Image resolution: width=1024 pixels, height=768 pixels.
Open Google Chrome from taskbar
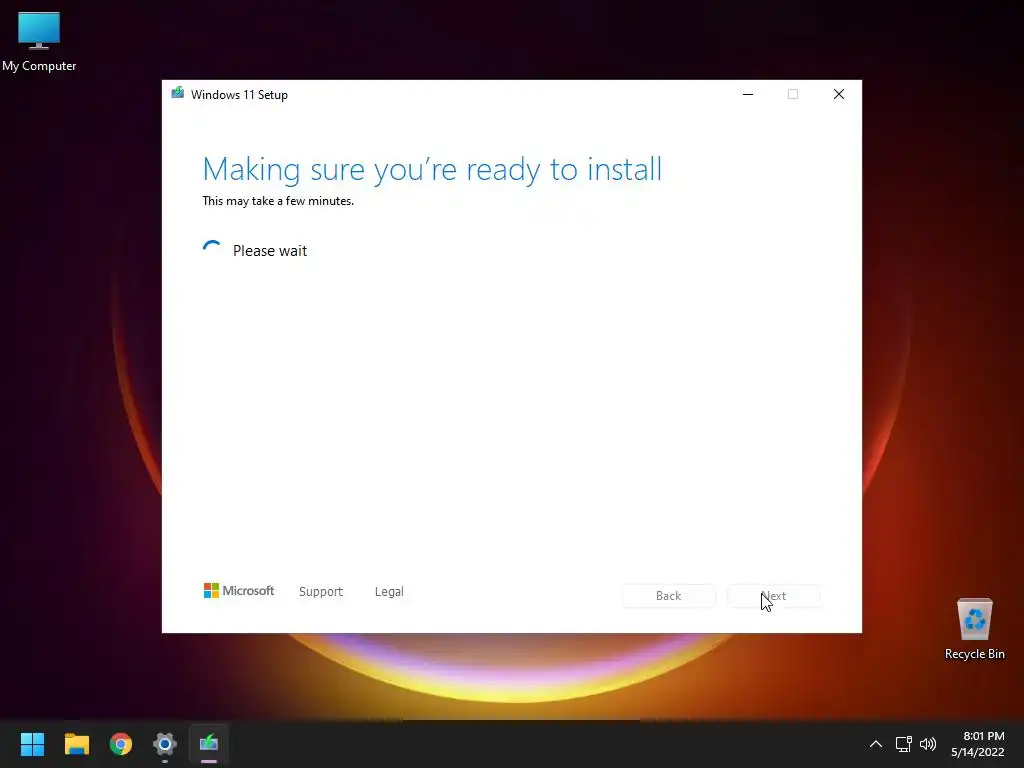click(121, 744)
